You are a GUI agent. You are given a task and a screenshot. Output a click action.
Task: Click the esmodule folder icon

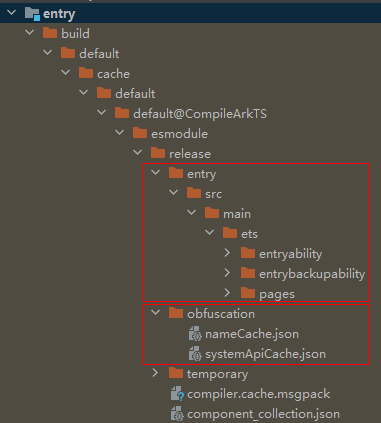tap(140, 133)
